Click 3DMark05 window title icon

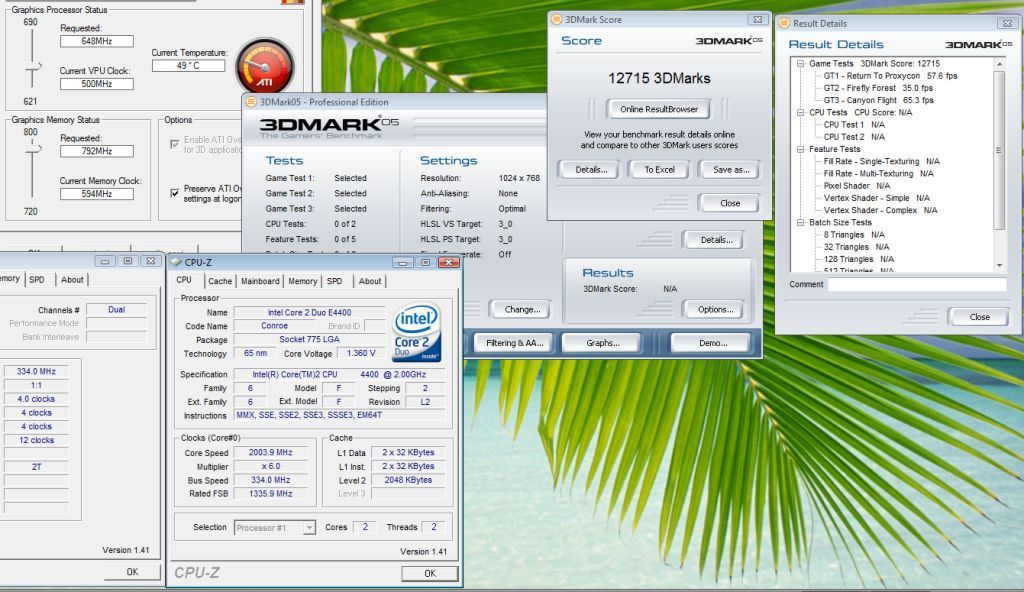251,102
